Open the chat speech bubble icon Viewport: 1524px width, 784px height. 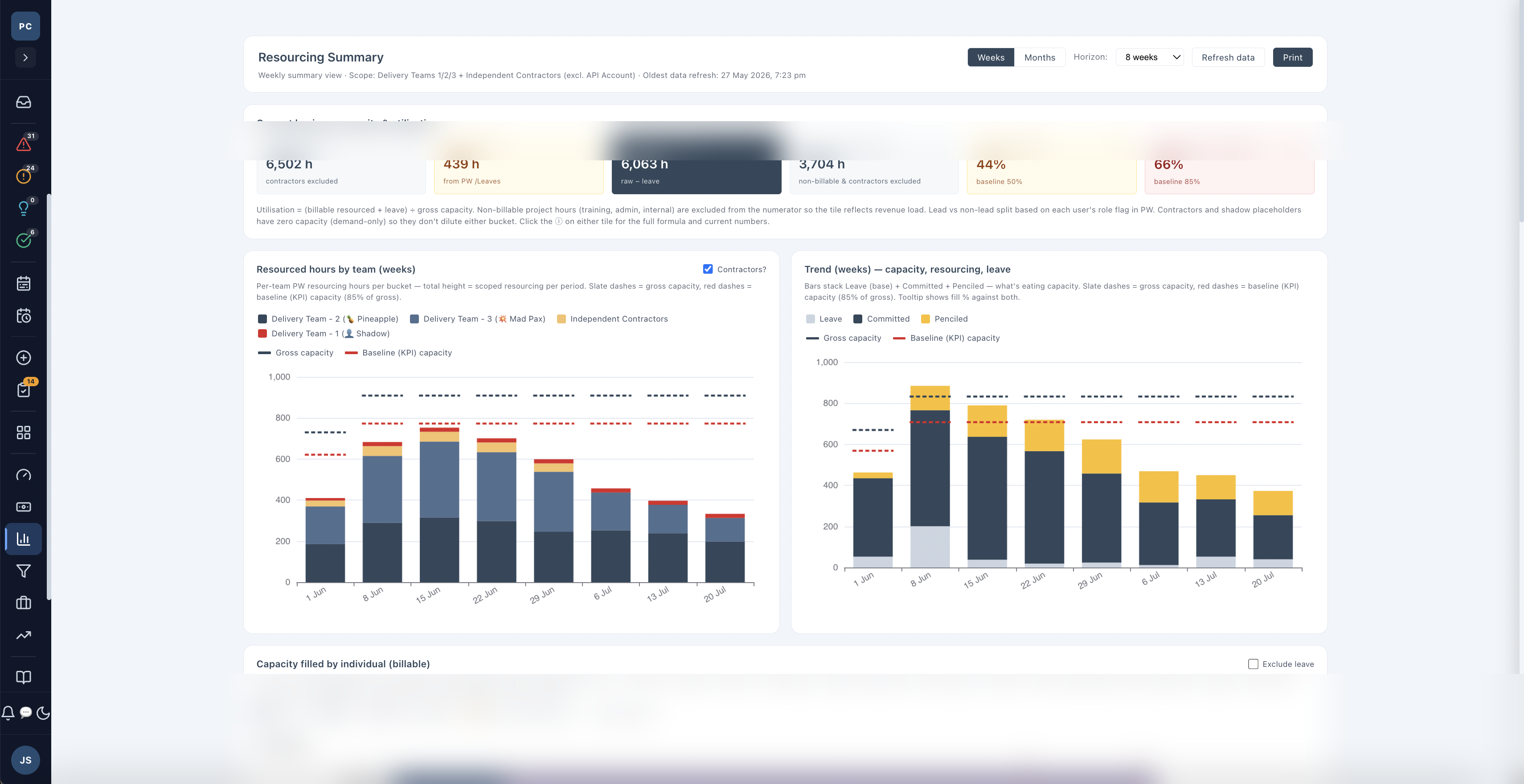[x=25, y=712]
